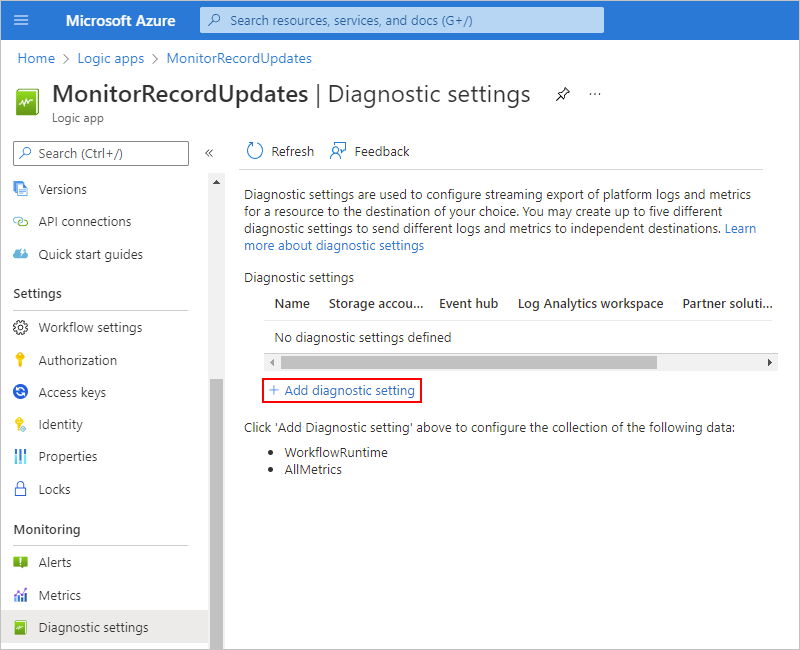Click the MonitorRecordUpdates logic app icon

[x=27, y=102]
